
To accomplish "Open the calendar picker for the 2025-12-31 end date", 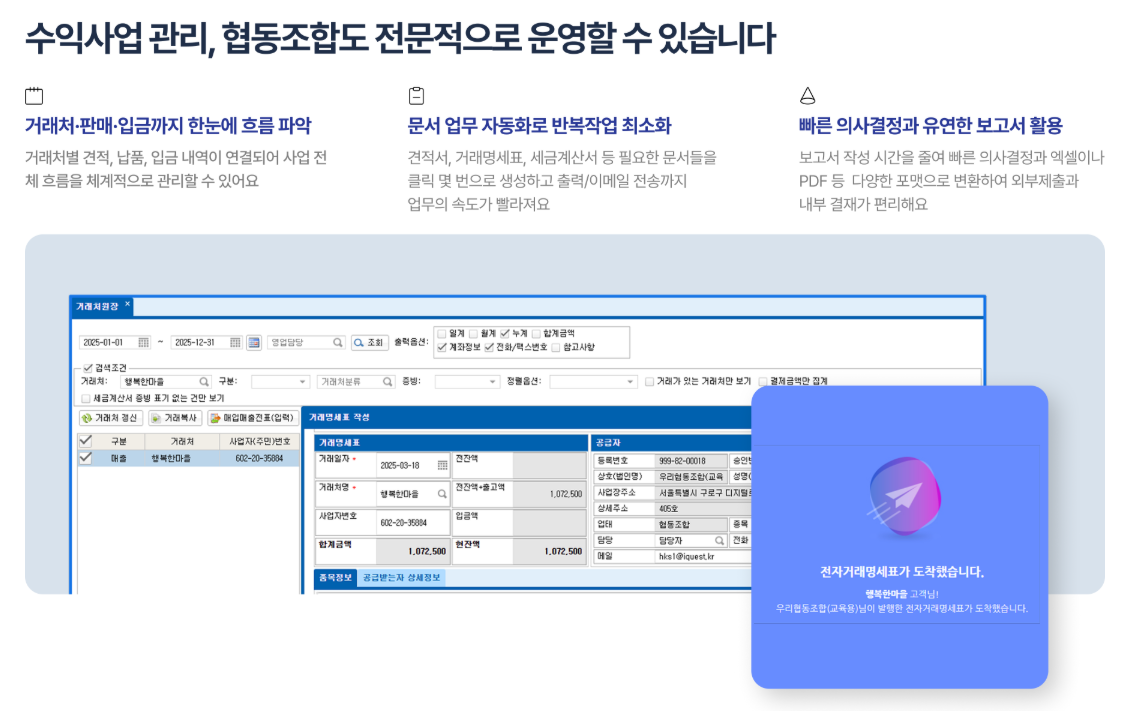I will [235, 343].
